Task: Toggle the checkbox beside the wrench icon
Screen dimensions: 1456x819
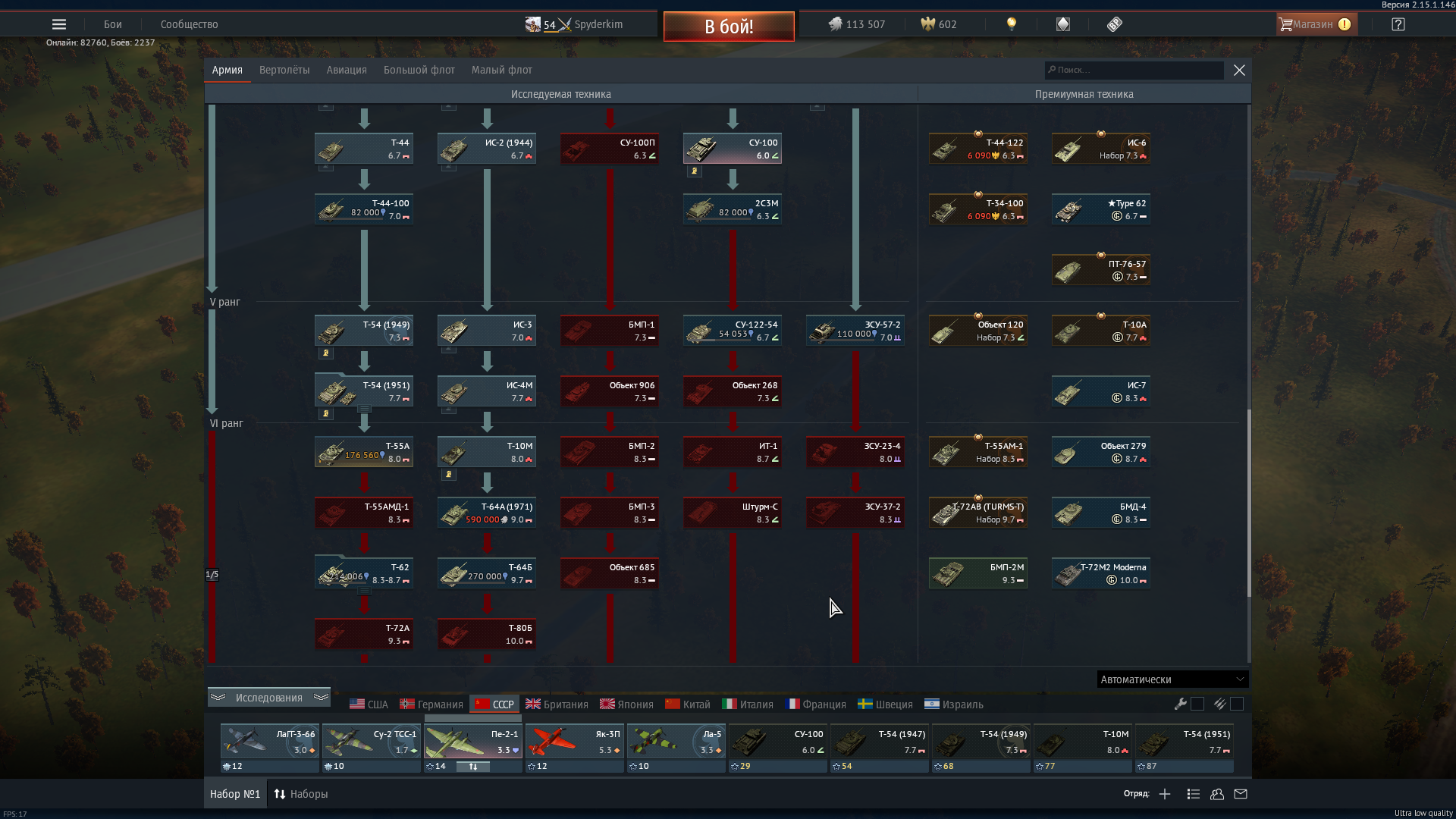Action: pyautogui.click(x=1197, y=704)
